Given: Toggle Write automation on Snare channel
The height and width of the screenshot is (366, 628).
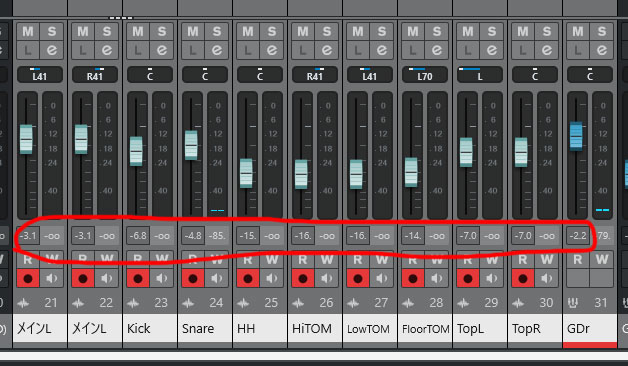Looking at the screenshot, I should coord(217,259).
